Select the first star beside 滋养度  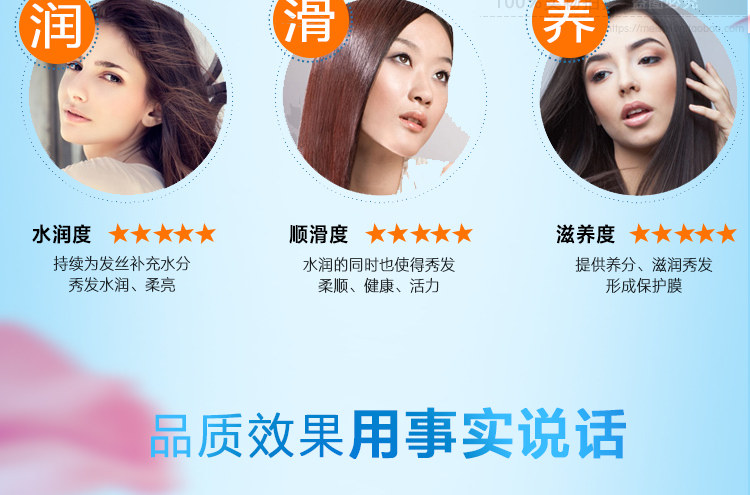(x=640, y=234)
